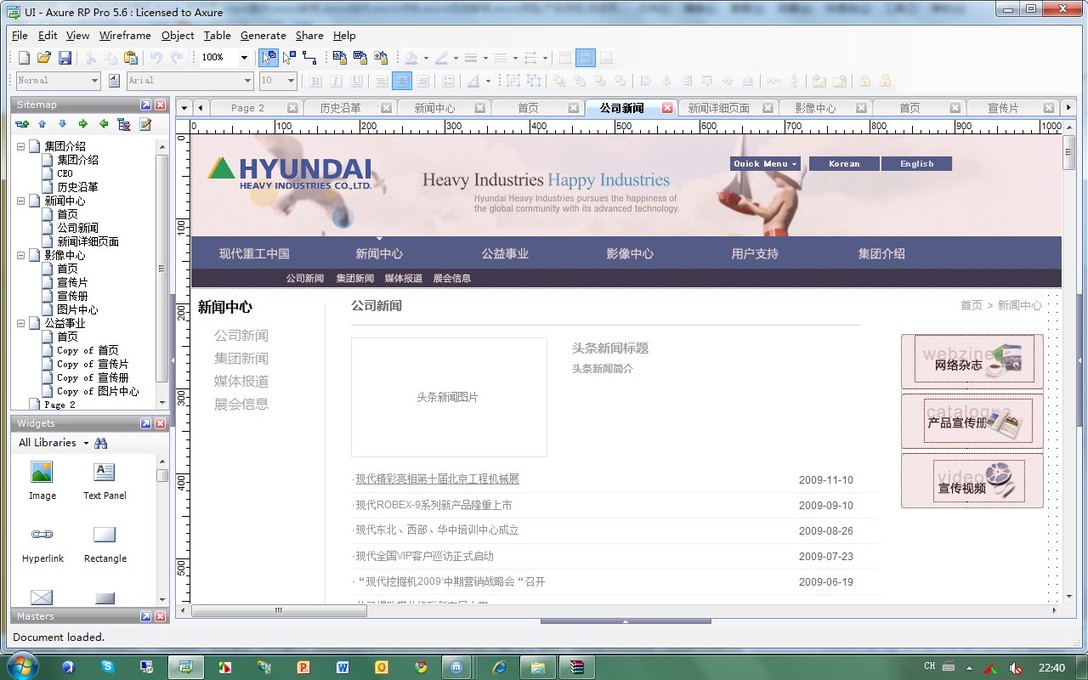
Task: Collapse the 影像中心 tree node
Action: (21, 255)
